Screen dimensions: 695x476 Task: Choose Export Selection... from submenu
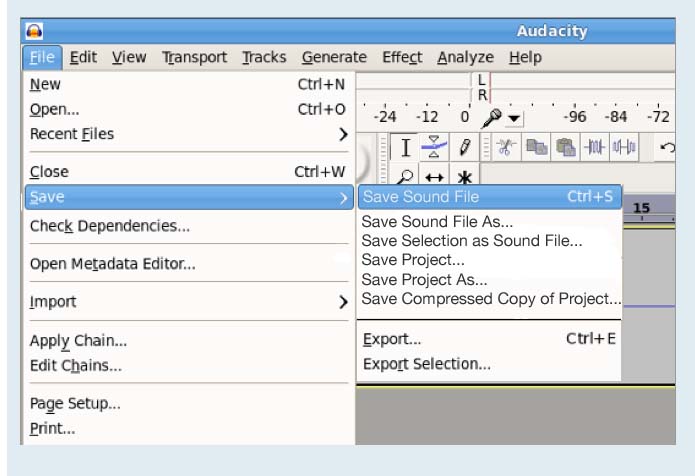[426, 364]
